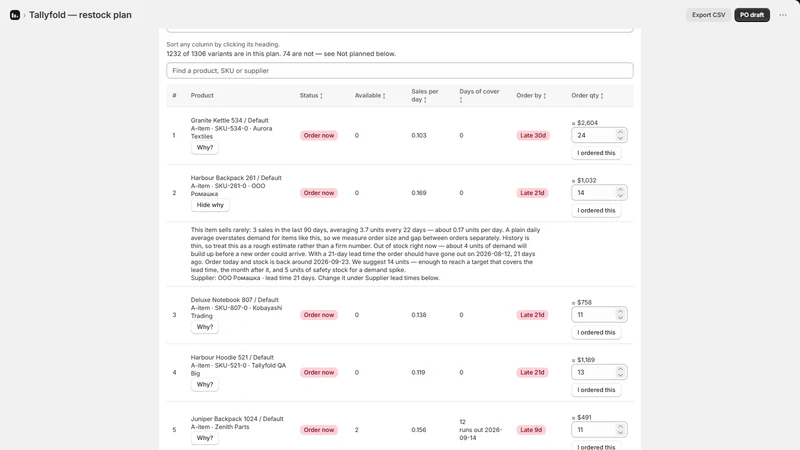The height and width of the screenshot is (450, 800).
Task: Click the Tallyfold — restock plan title
Action: [80, 15]
